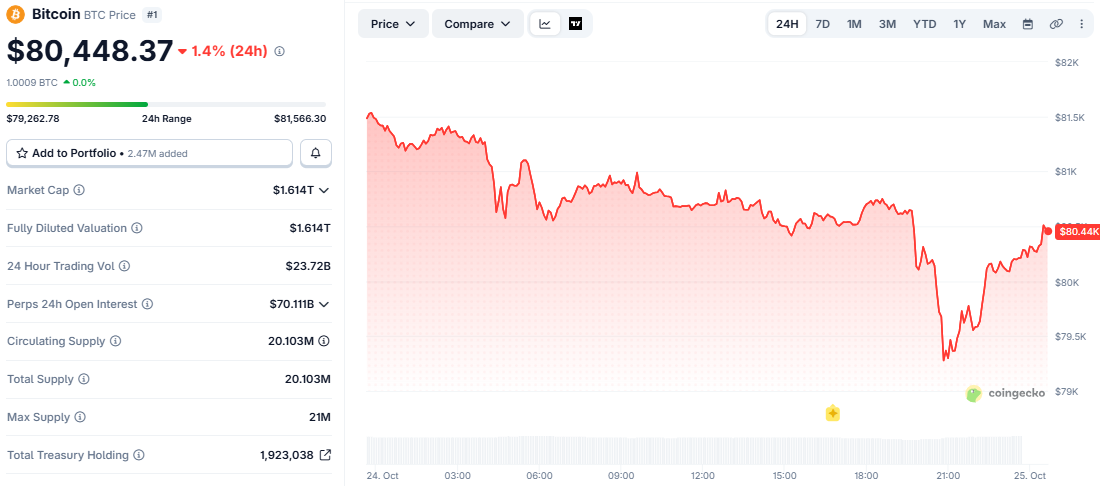Open the info icon beside Circulating Supply label

[116, 341]
